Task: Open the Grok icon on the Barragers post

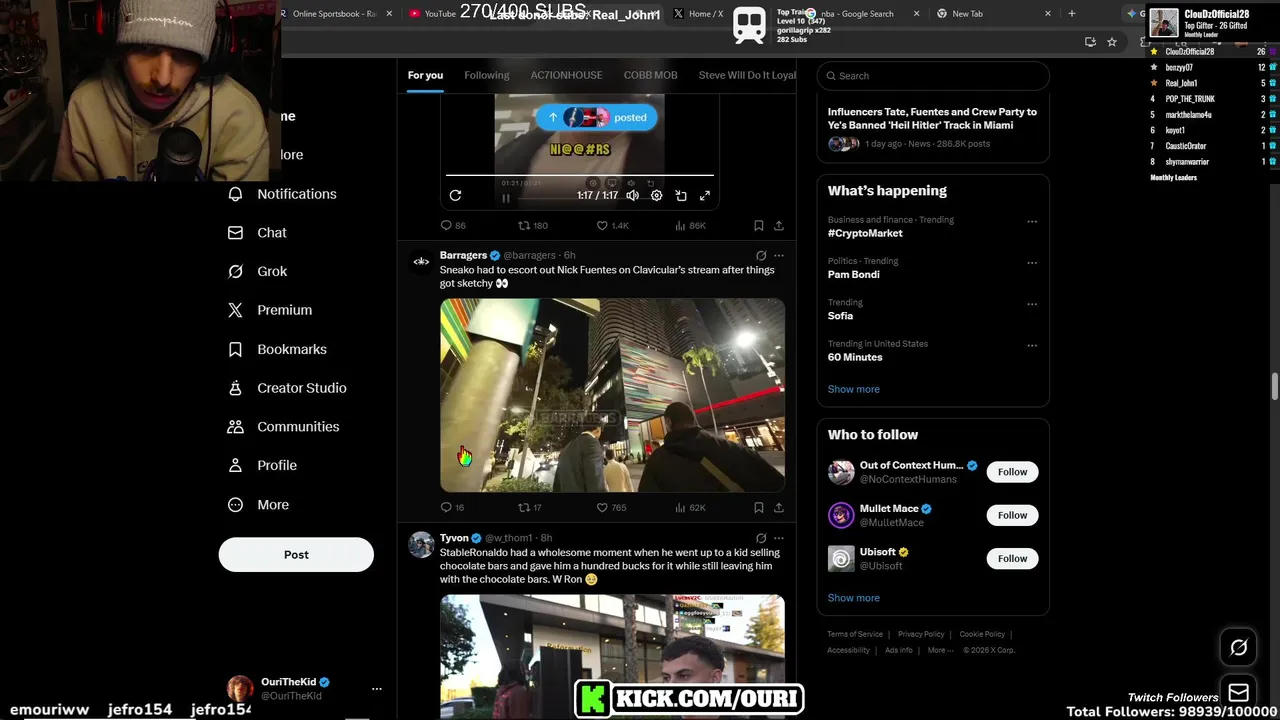Action: click(x=761, y=256)
